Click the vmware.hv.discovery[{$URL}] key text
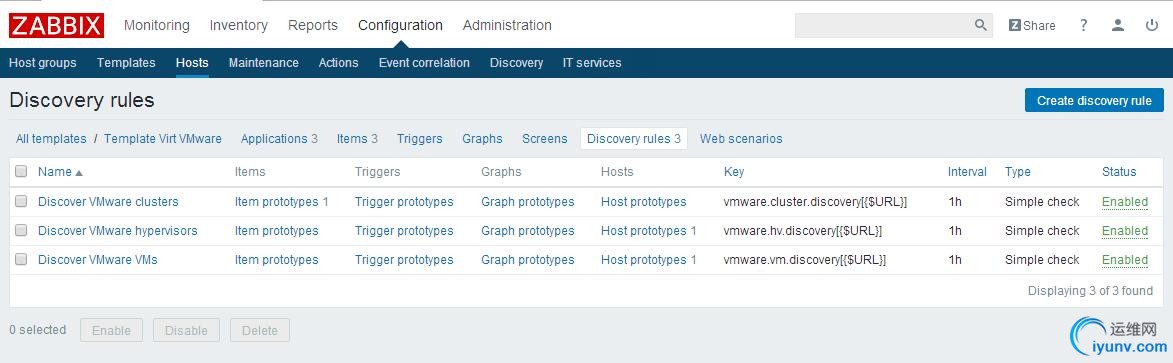The width and height of the screenshot is (1173, 363). (803, 231)
